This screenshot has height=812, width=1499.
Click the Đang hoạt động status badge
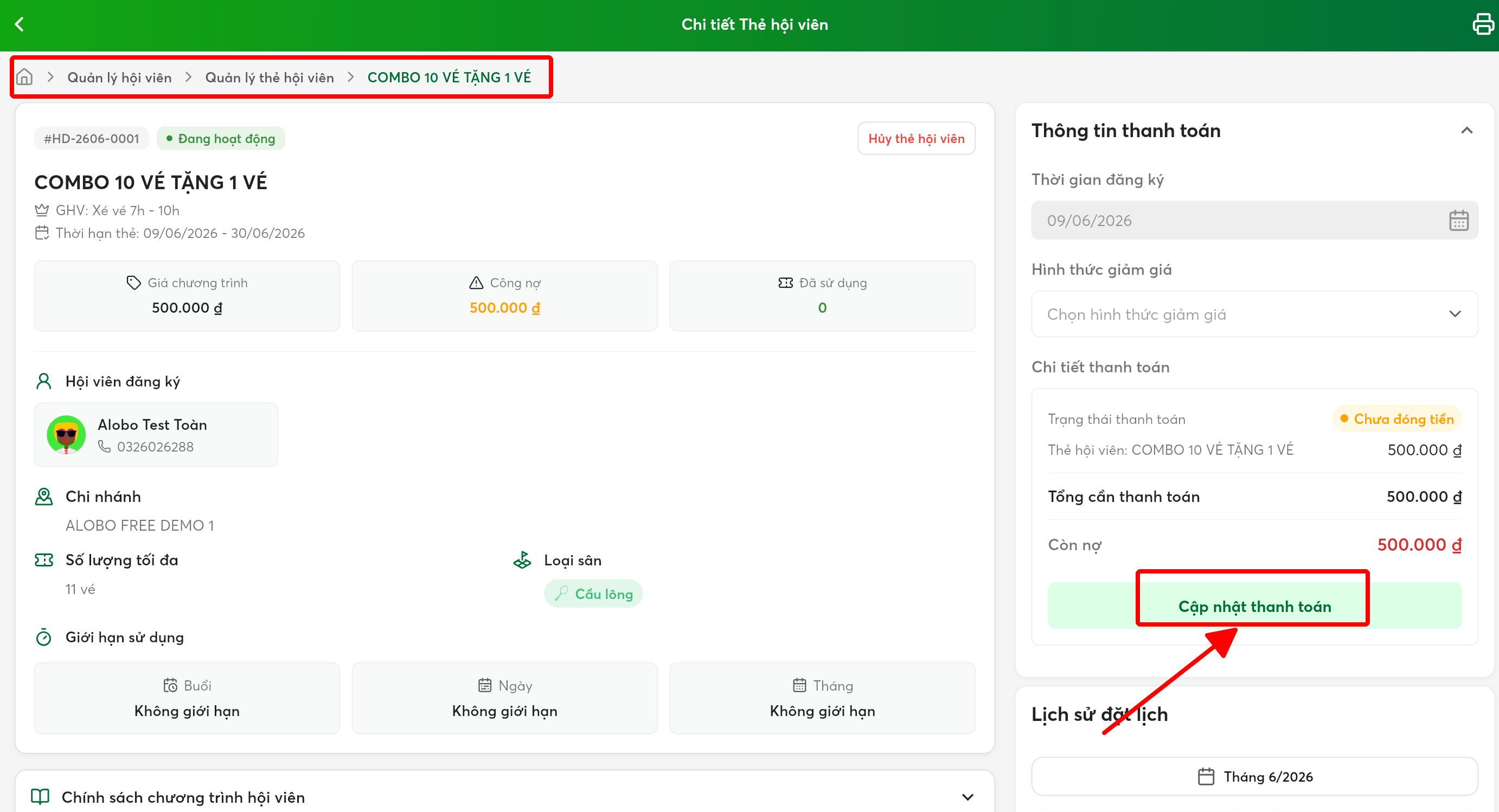[x=221, y=138]
